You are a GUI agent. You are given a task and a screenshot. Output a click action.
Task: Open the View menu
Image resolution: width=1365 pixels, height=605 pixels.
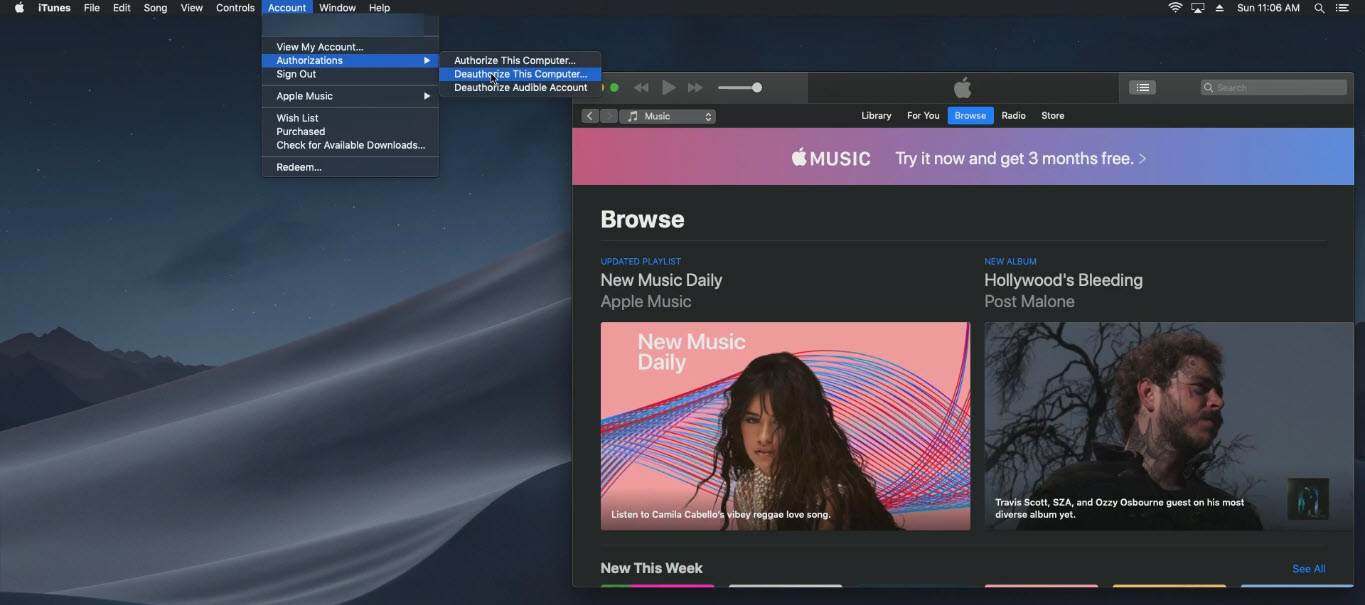[192, 8]
